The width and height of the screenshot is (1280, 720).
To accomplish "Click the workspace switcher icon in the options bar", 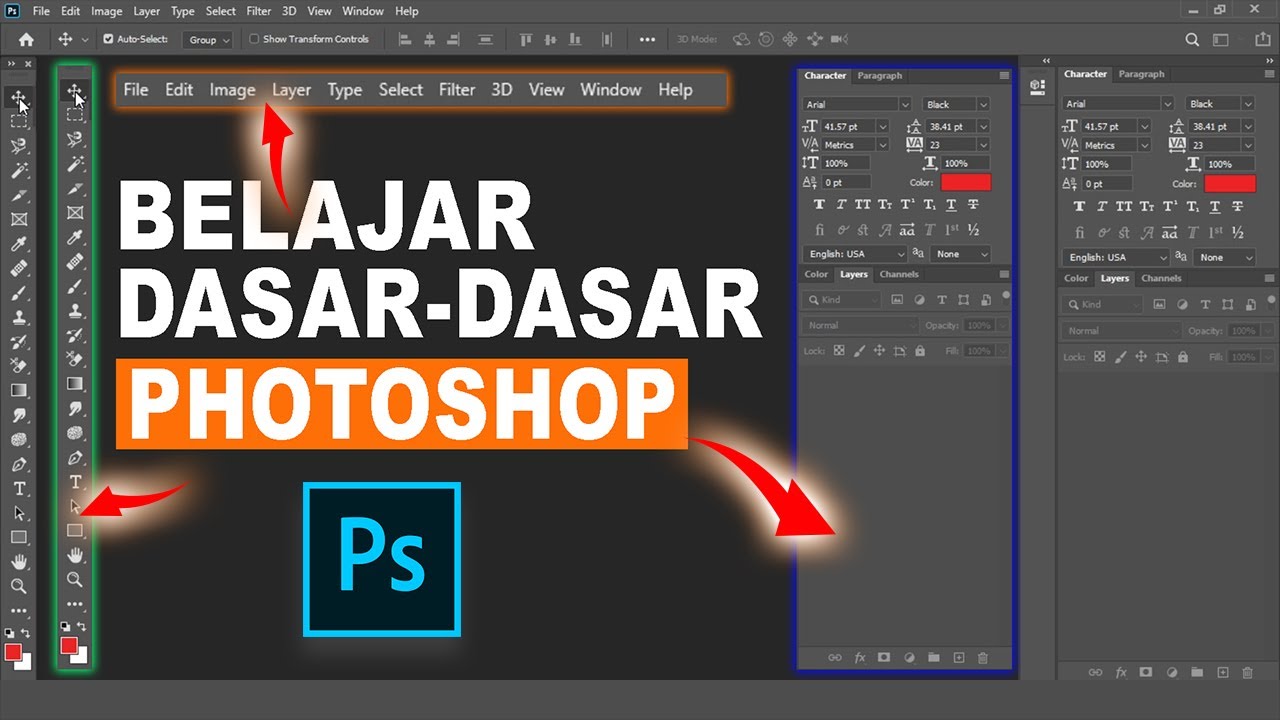I will pyautogui.click(x=1222, y=39).
